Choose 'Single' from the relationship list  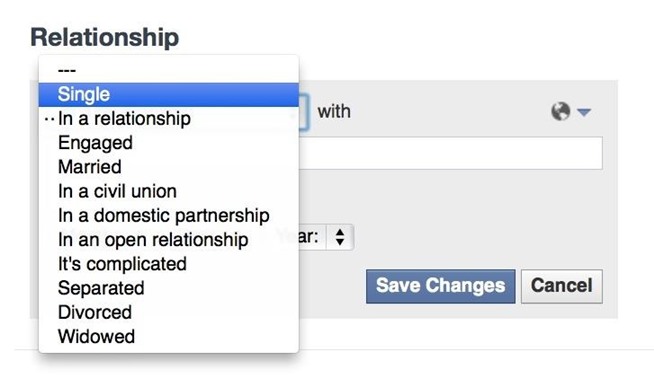click(169, 94)
